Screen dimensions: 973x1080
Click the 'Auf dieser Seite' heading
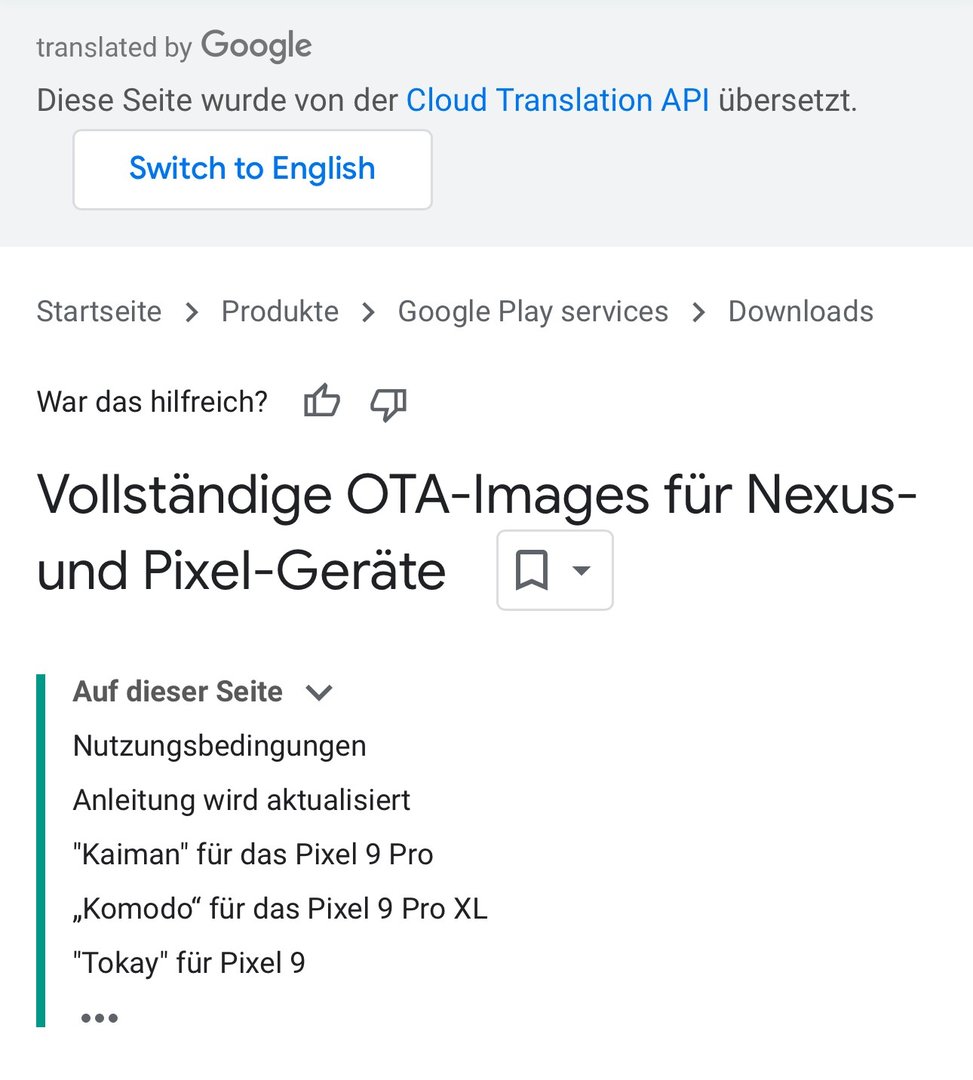click(178, 692)
